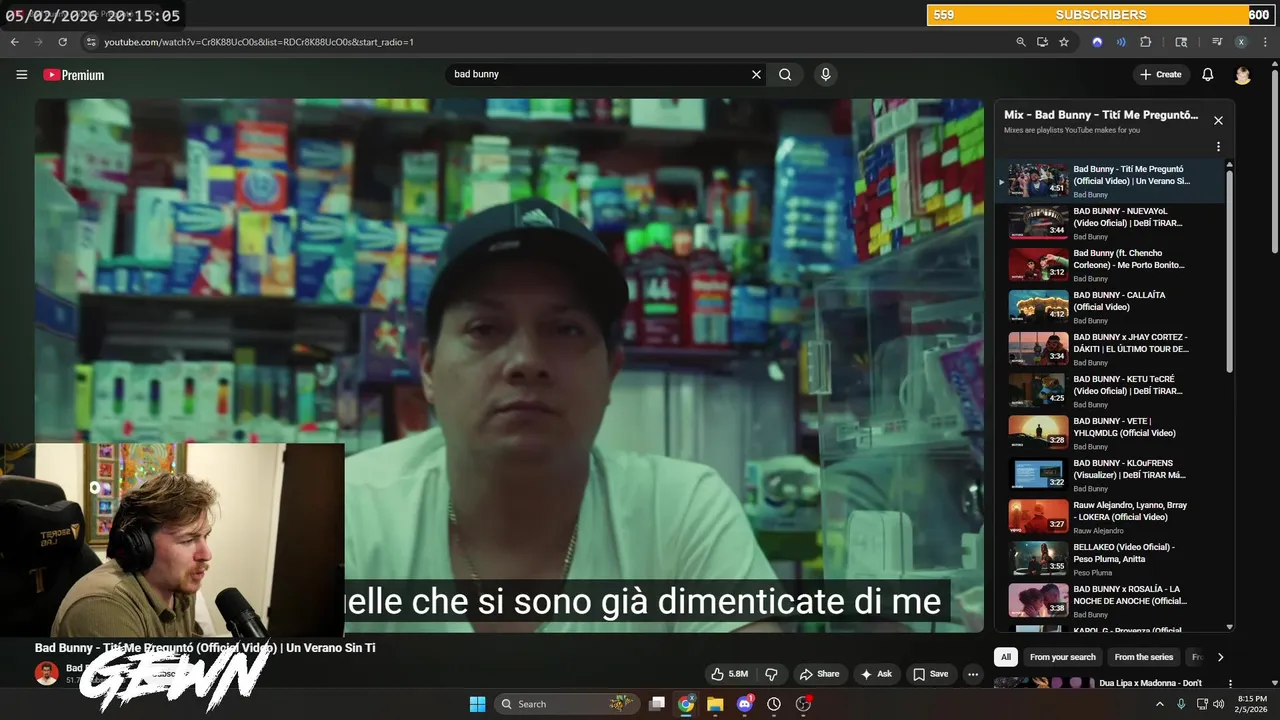Open the YouTube account avatar menu
The height and width of the screenshot is (720, 1280).
pyautogui.click(x=1242, y=75)
